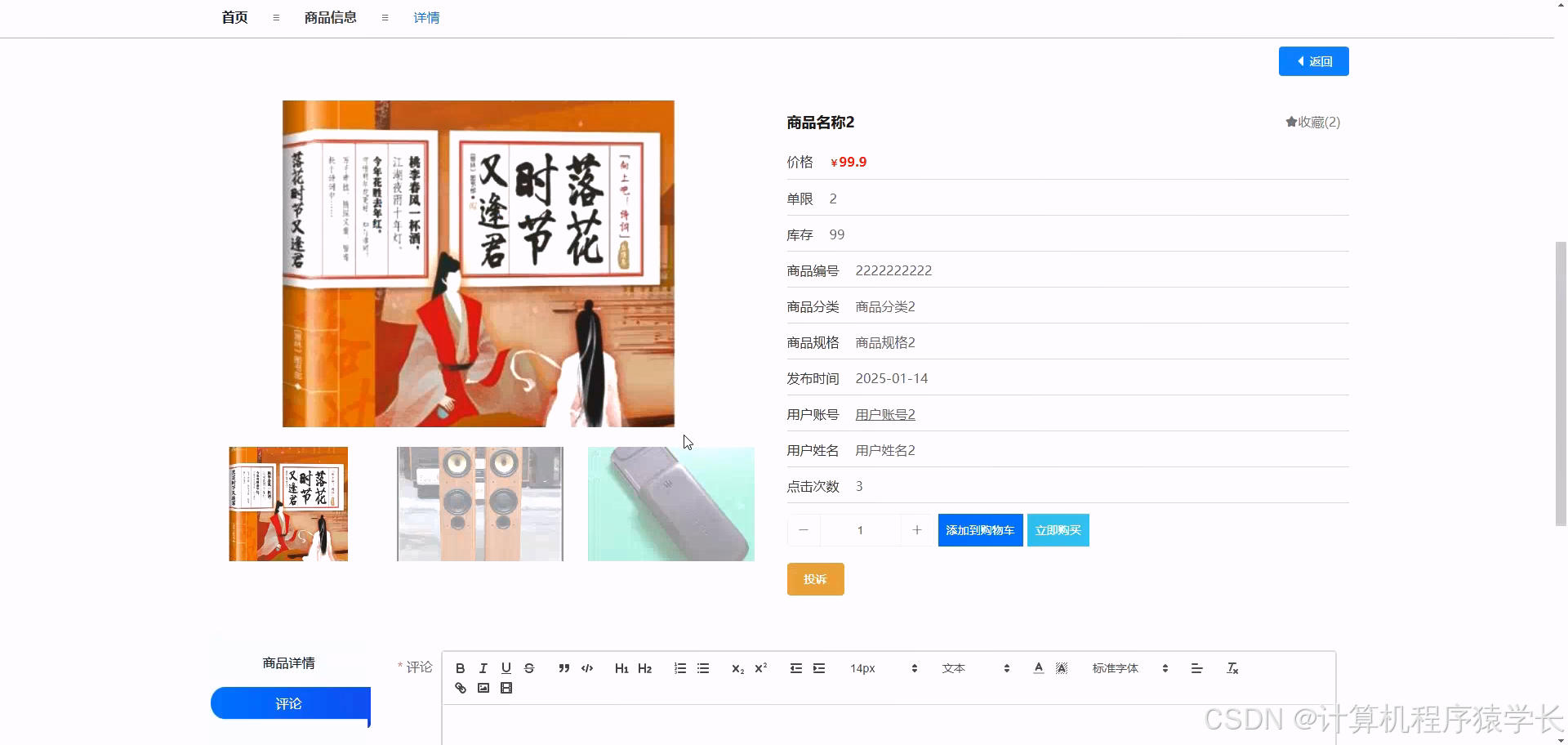1568x745 pixels.
Task: Click inside comment text area
Action: pyautogui.click(x=889, y=725)
